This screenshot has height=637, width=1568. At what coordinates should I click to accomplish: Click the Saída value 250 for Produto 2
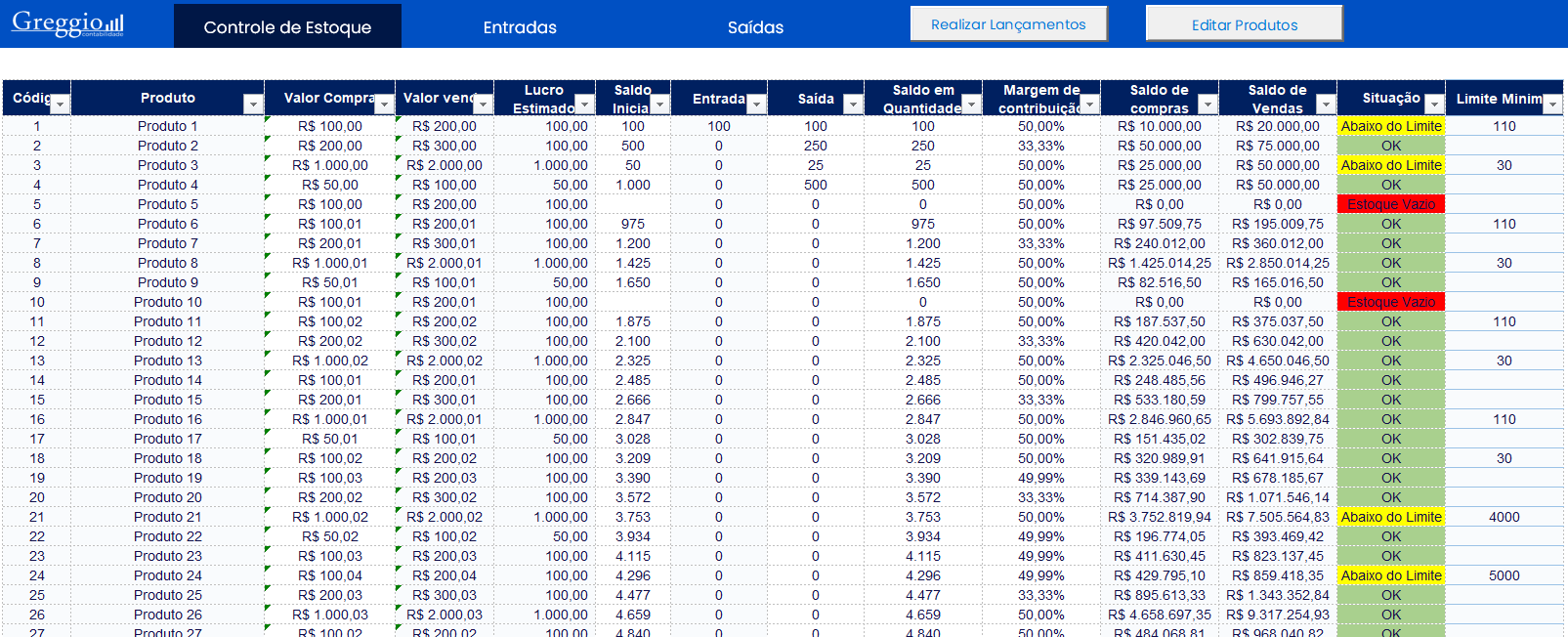(x=816, y=146)
